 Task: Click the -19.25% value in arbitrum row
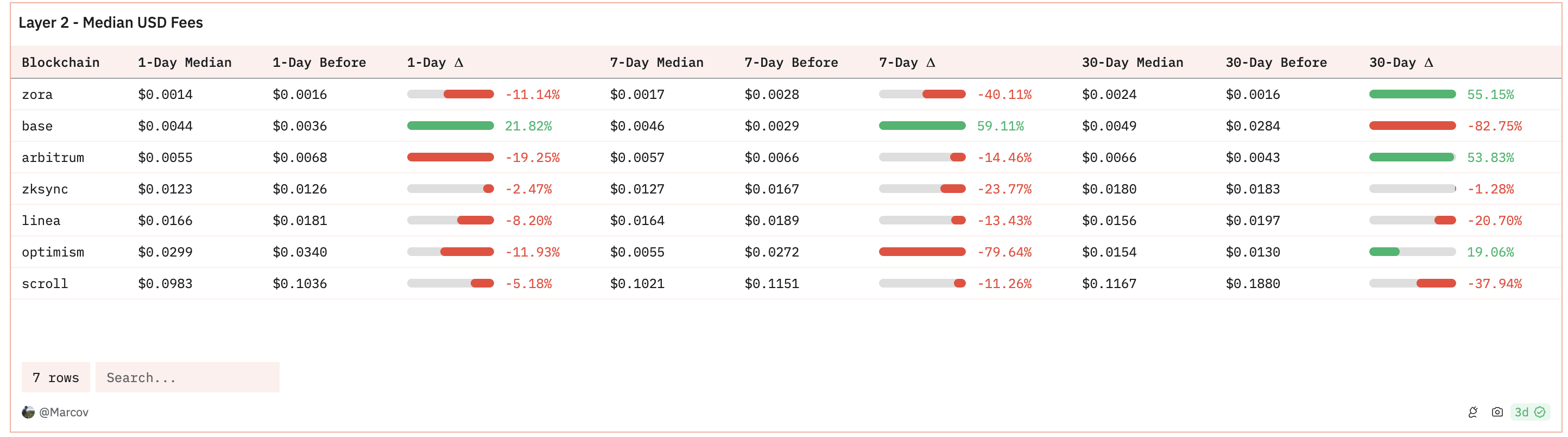point(533,158)
